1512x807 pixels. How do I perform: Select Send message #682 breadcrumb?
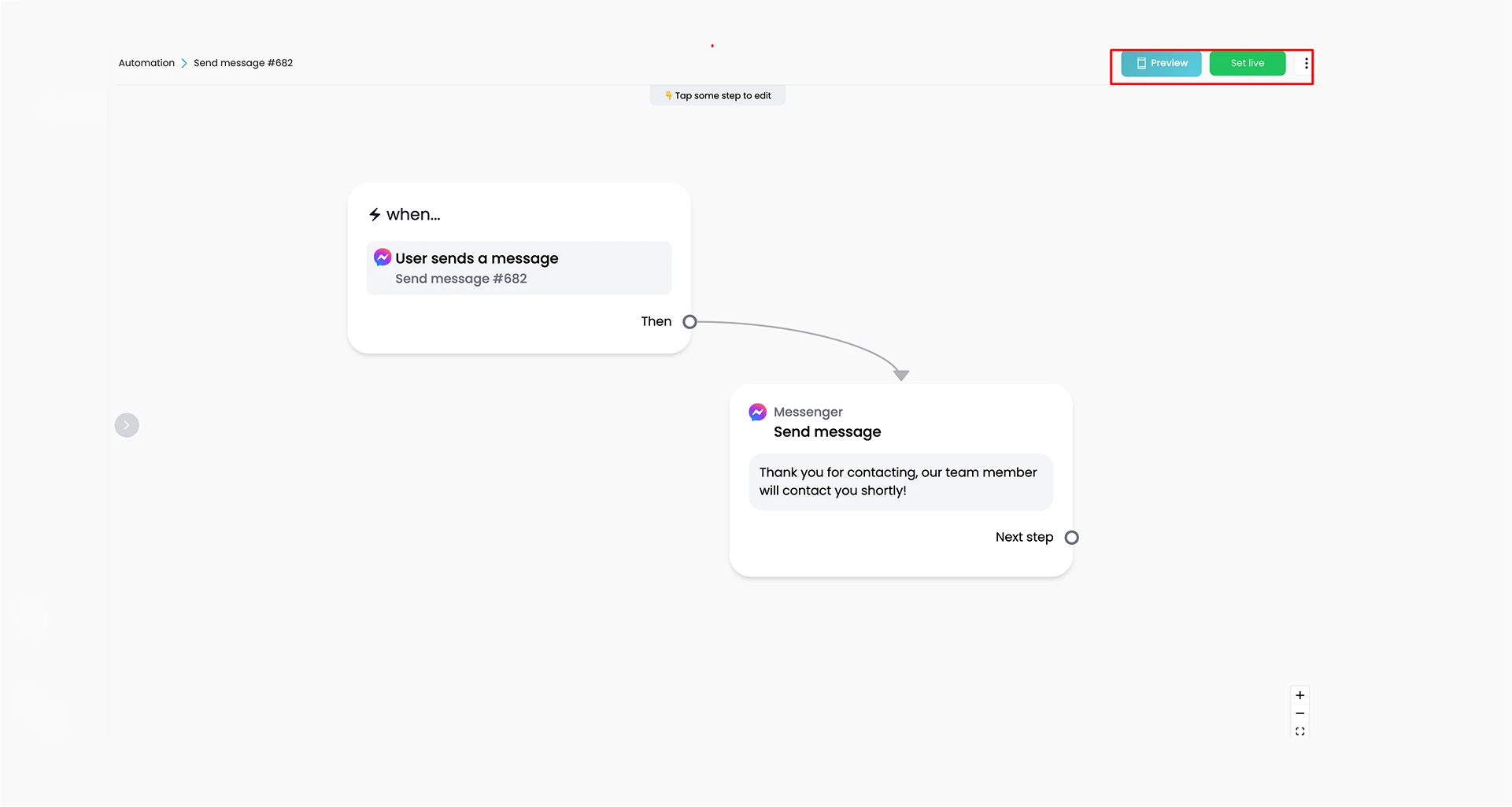coord(243,63)
